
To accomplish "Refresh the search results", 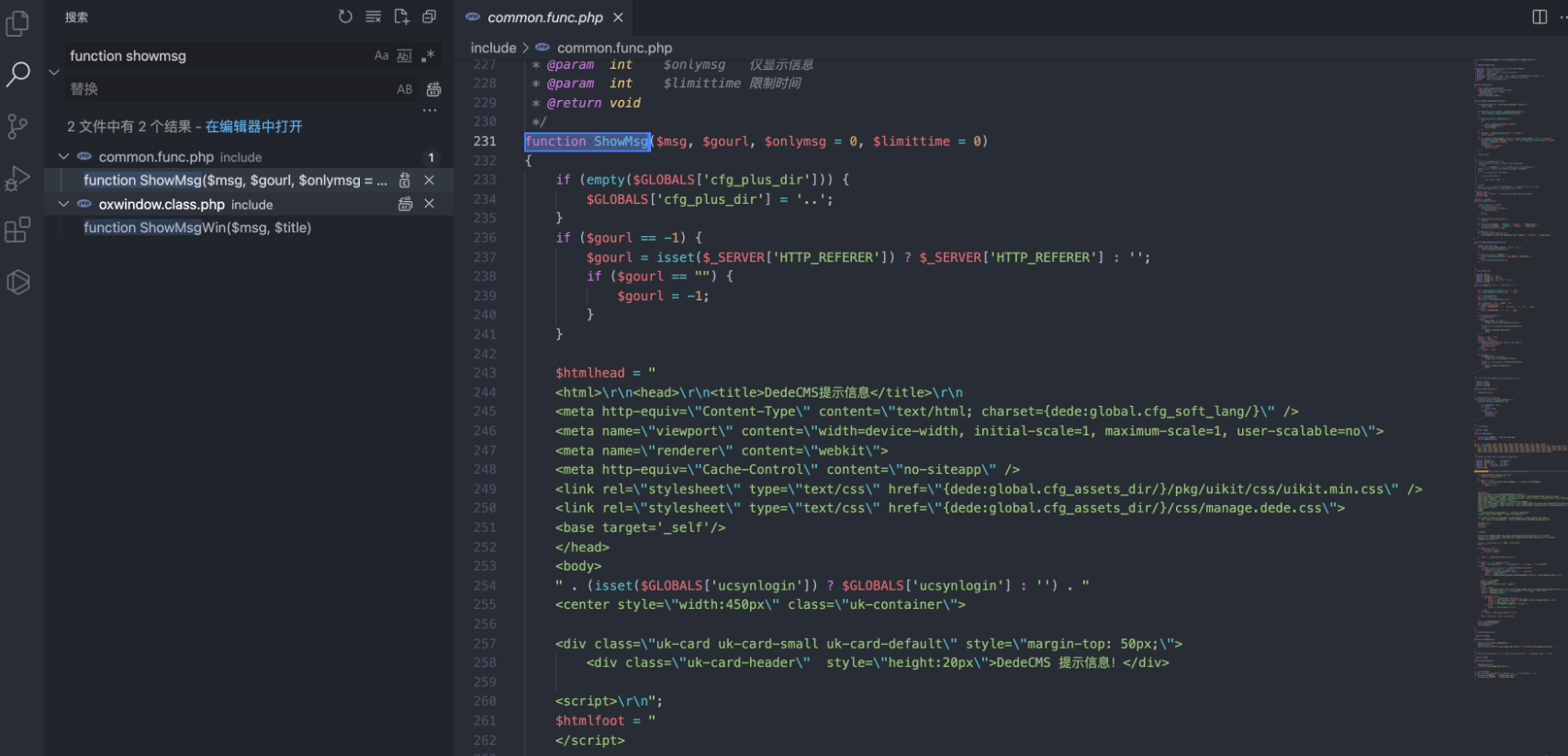I will tap(345, 17).
